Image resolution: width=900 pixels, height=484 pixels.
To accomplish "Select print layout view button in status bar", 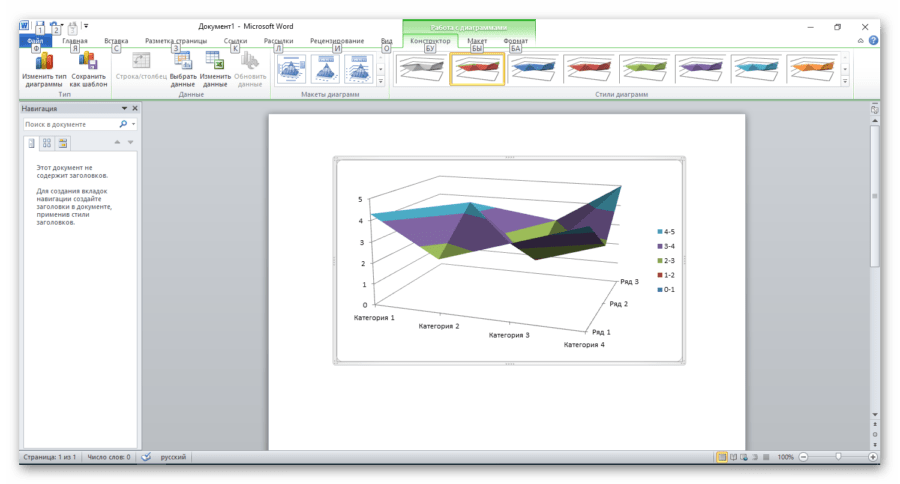I will click(721, 457).
